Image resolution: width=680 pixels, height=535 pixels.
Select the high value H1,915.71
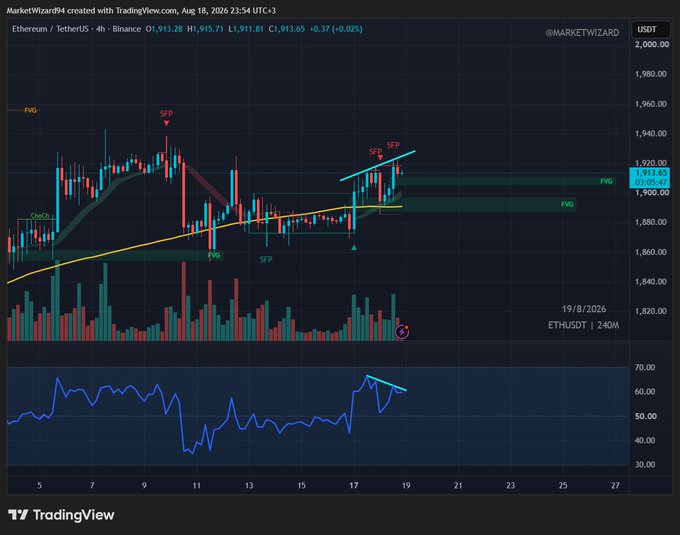(x=206, y=29)
